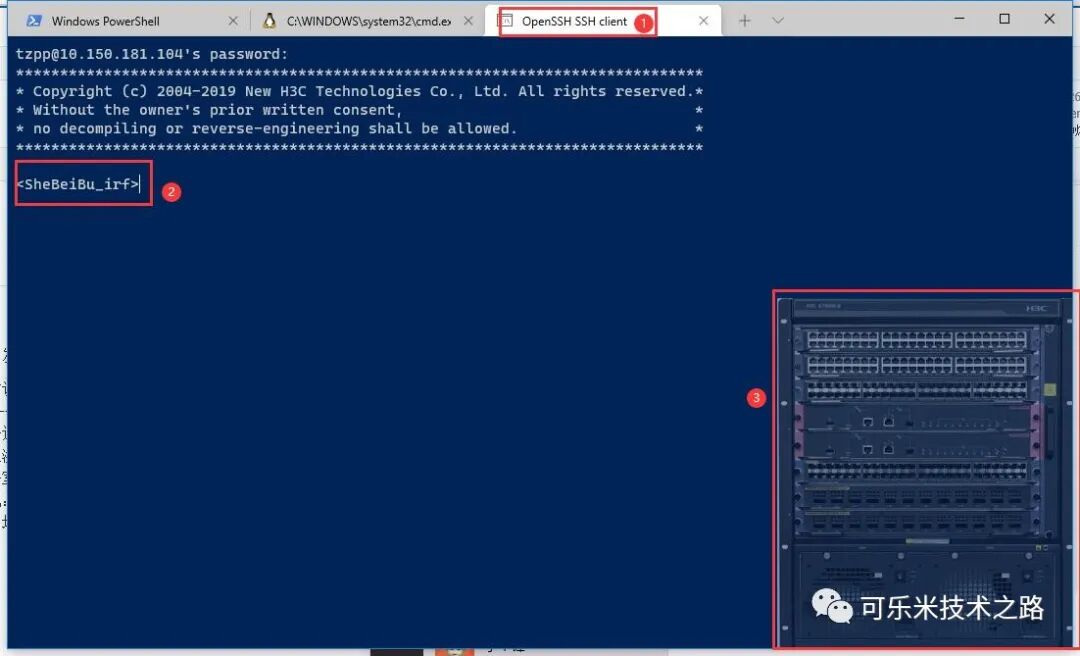Close the OpenSSH SSH client tab

(703, 21)
